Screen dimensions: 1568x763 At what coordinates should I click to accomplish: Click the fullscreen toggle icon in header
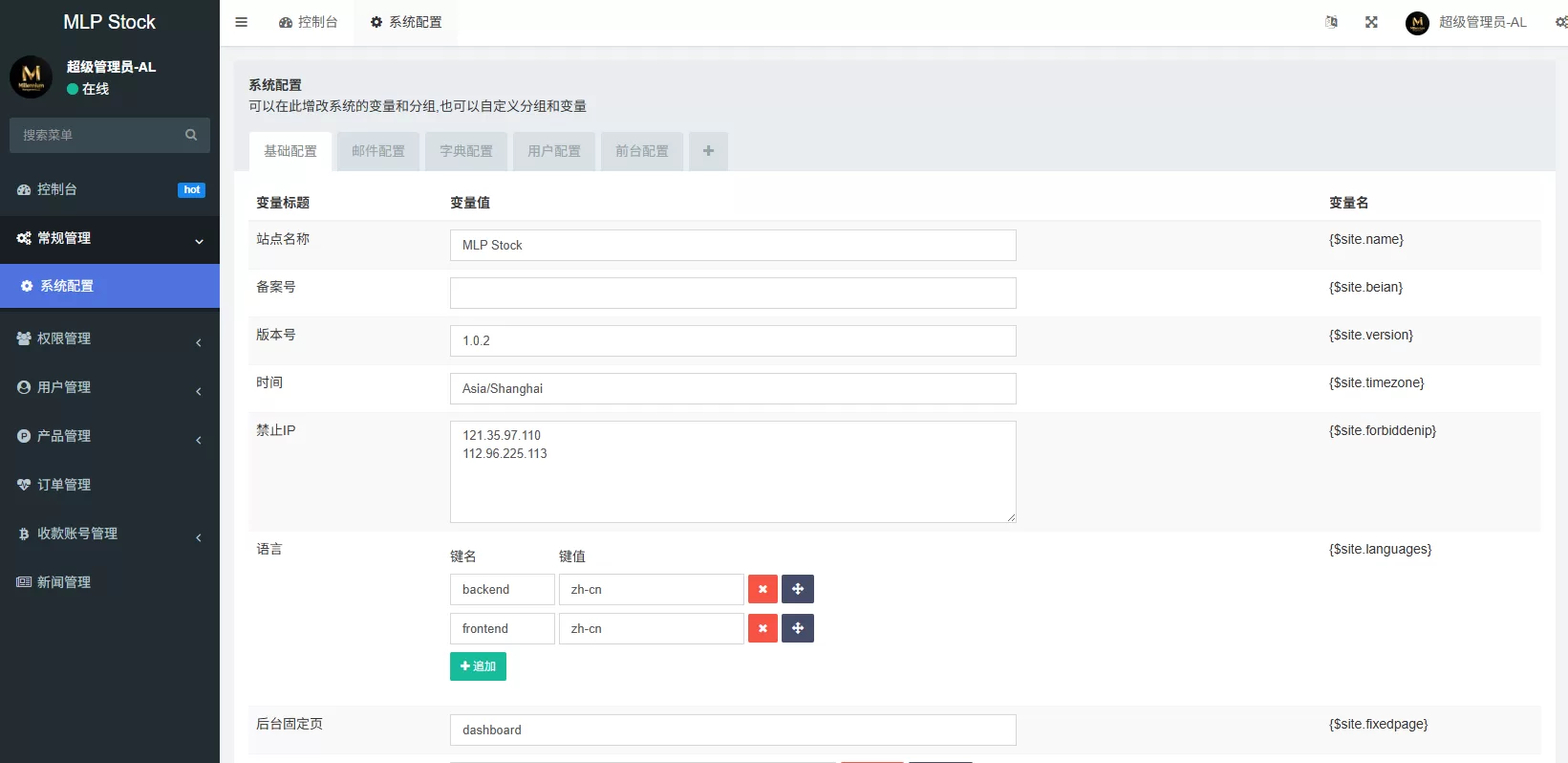point(1371,22)
